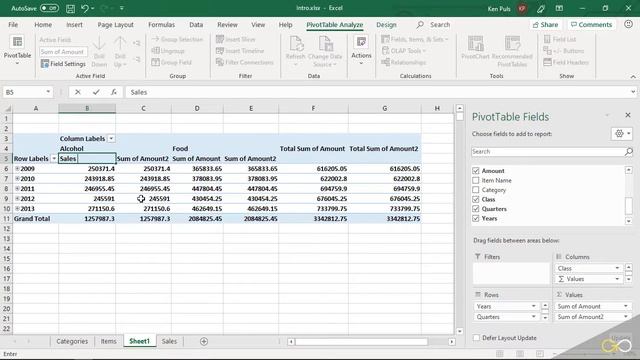
Task: Open the Actions menu icon
Action: [x=361, y=51]
